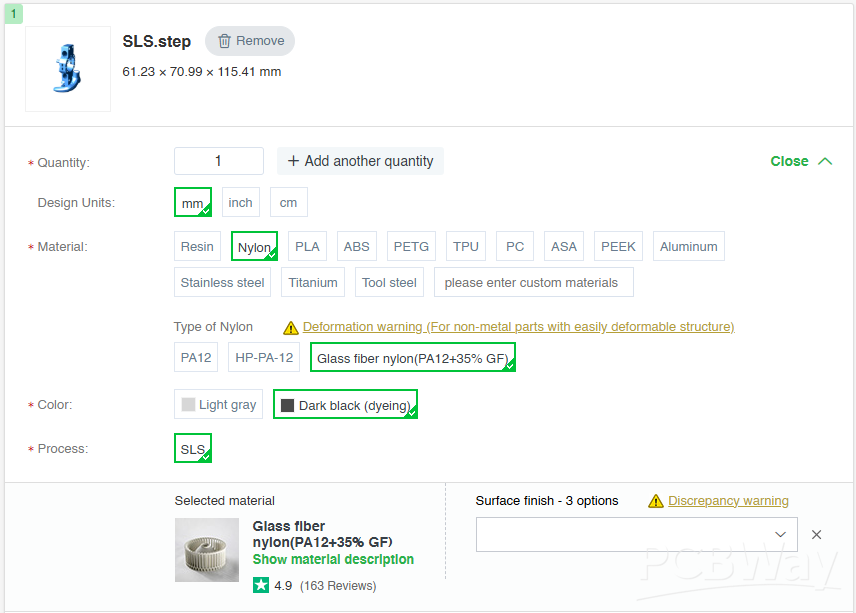Expand Show material description
Viewport: 856px width, 613px height.
pos(333,559)
